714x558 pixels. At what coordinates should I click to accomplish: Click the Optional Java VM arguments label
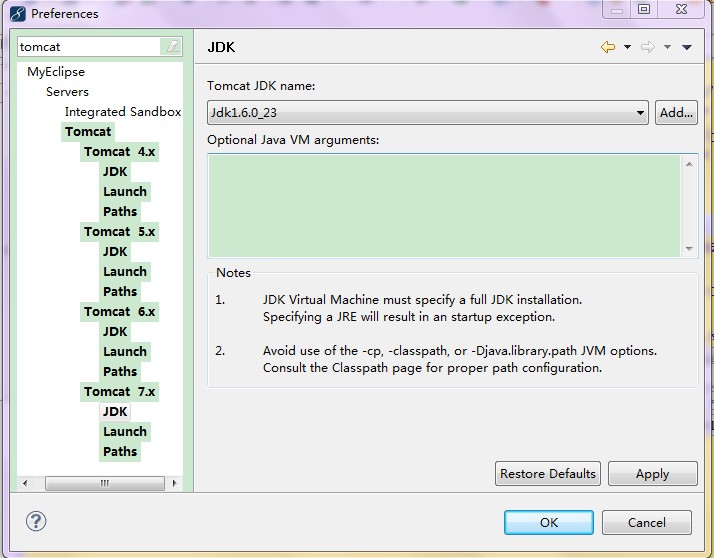[x=293, y=140]
